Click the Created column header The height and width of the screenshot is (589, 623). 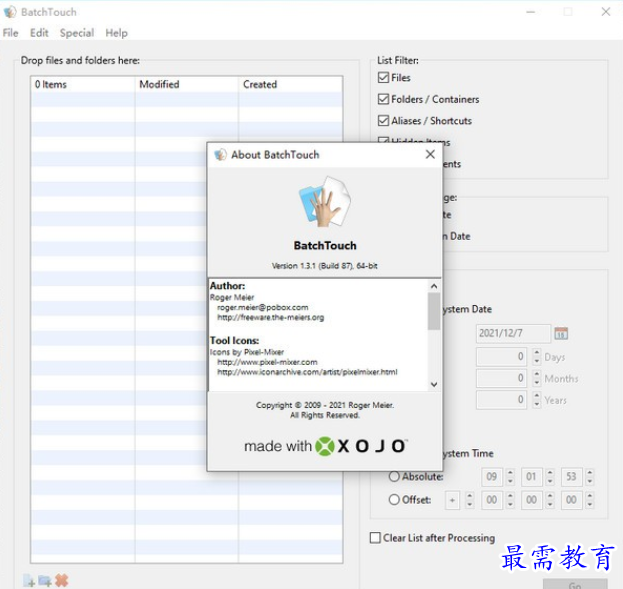click(x=290, y=84)
